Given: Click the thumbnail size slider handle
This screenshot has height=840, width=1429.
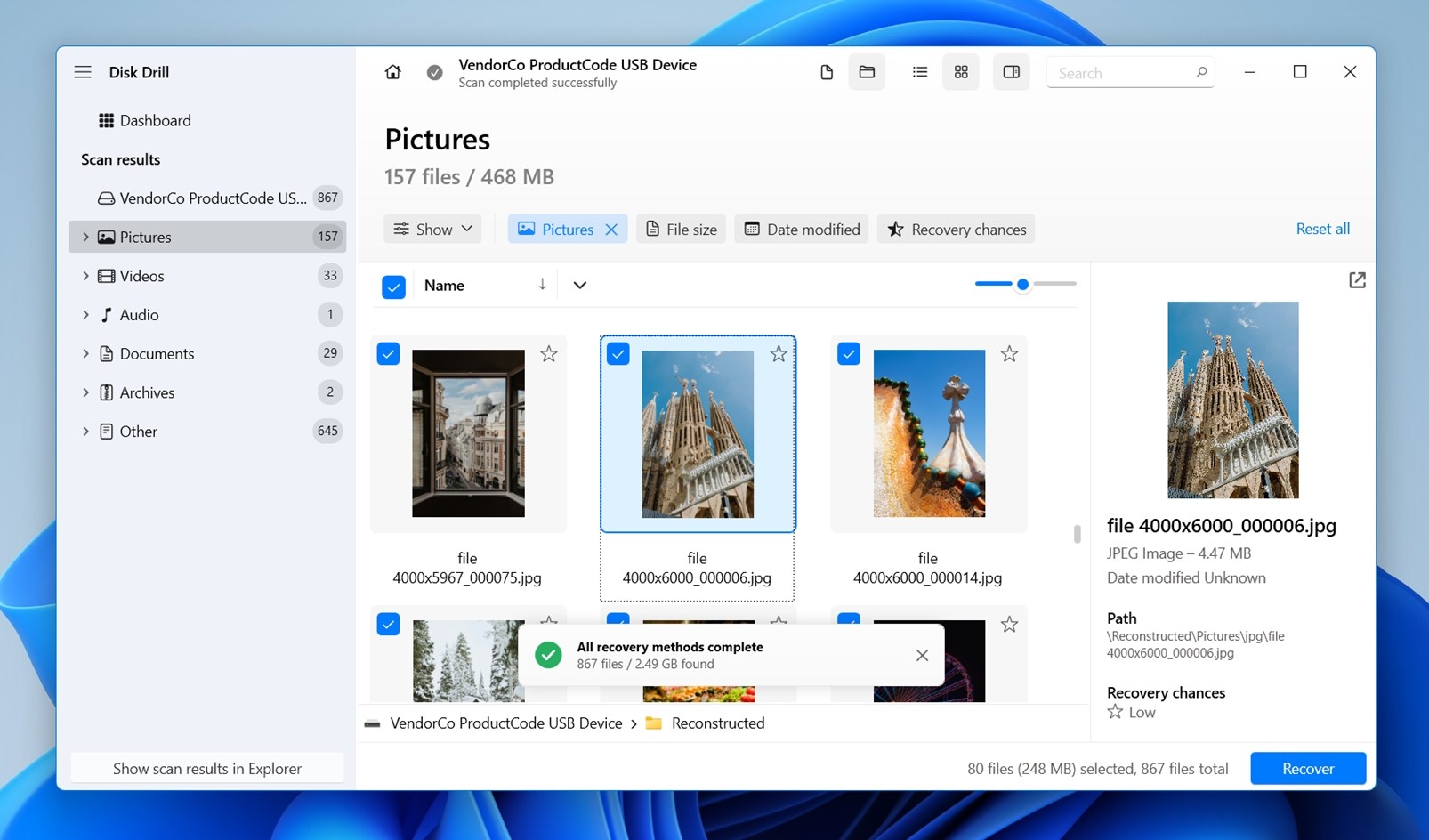Looking at the screenshot, I should 1023,284.
